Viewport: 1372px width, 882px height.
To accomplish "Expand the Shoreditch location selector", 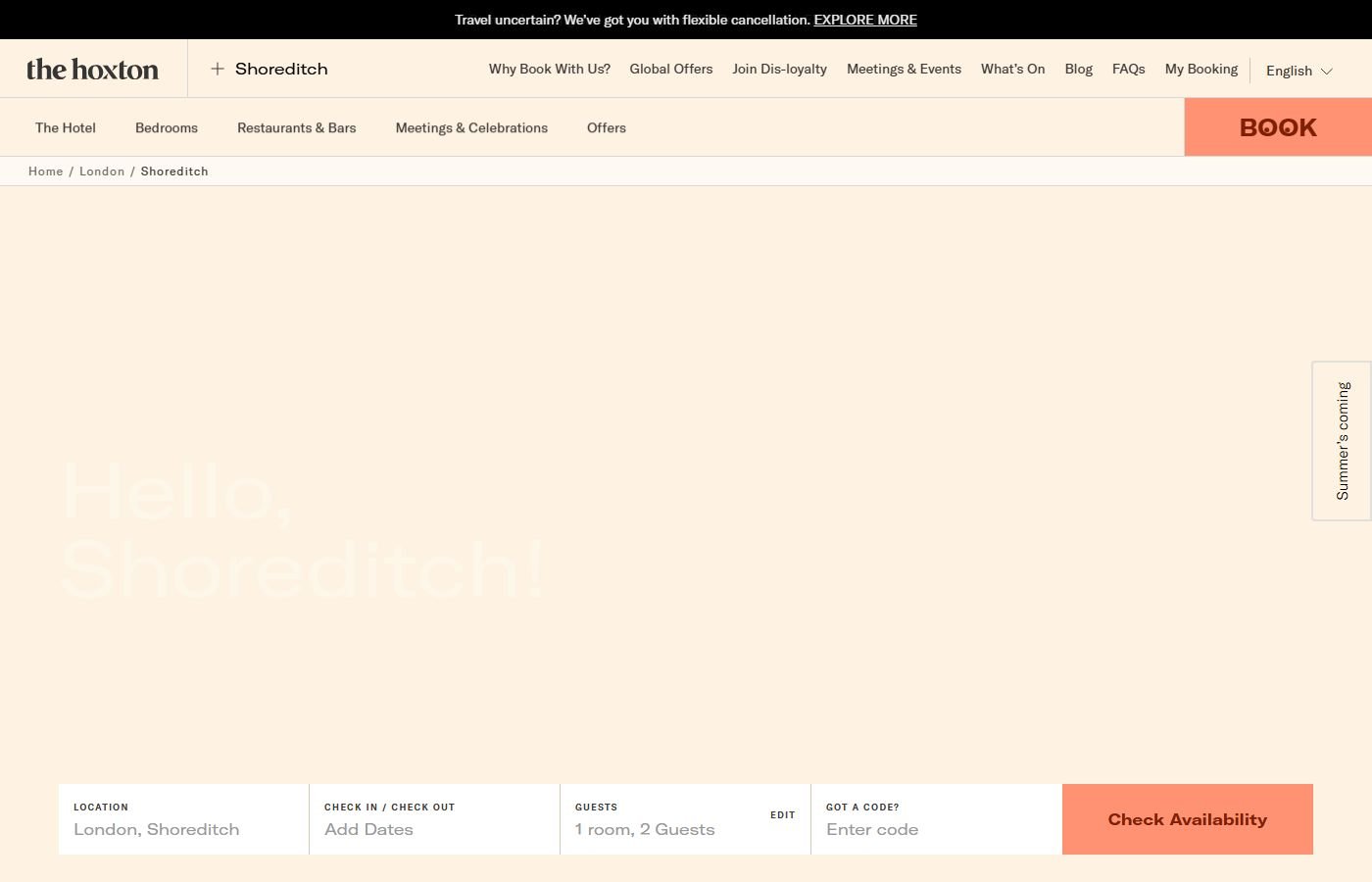I will 269,69.
